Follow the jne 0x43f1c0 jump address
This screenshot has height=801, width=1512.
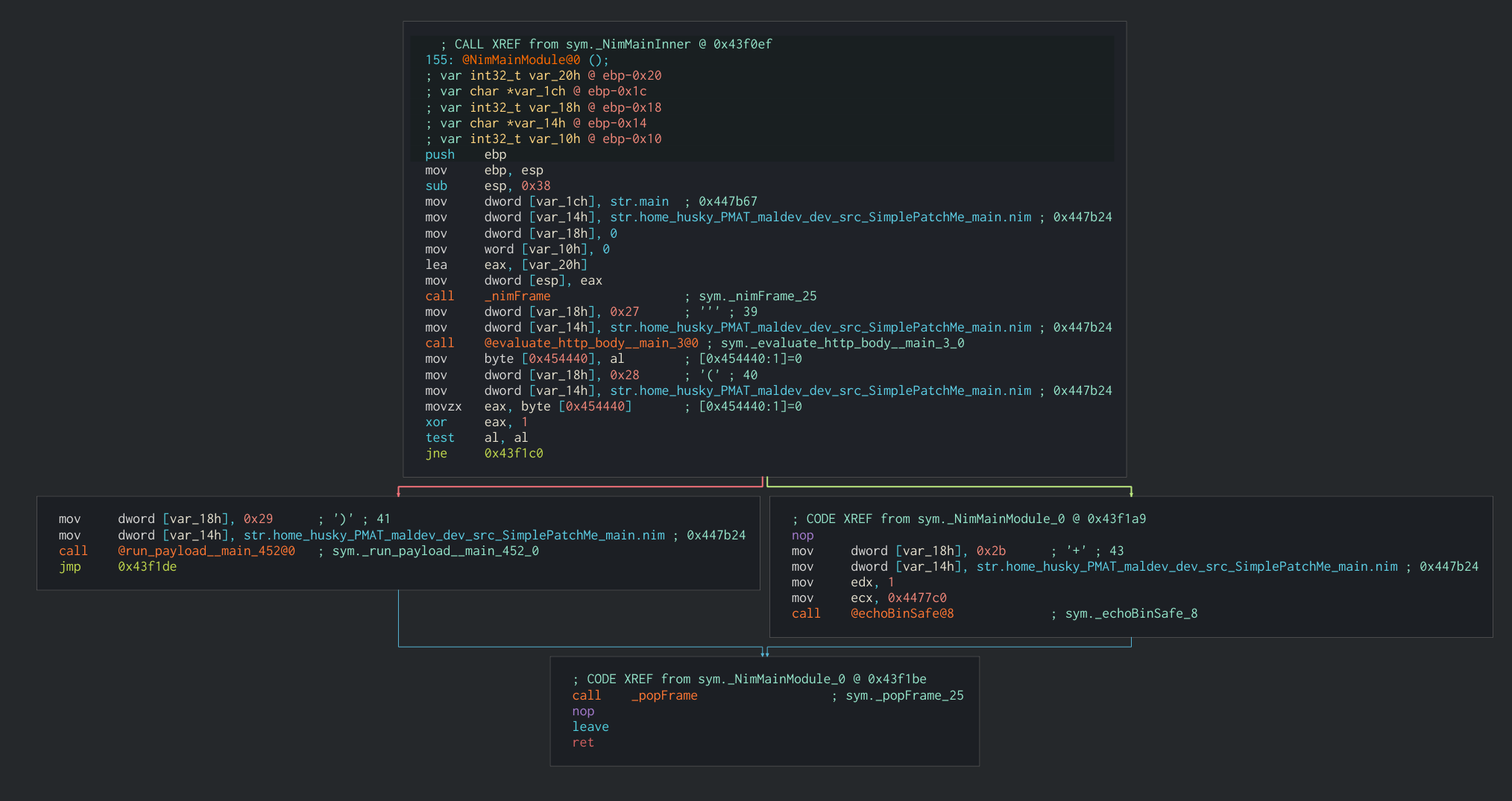pyautogui.click(x=513, y=453)
